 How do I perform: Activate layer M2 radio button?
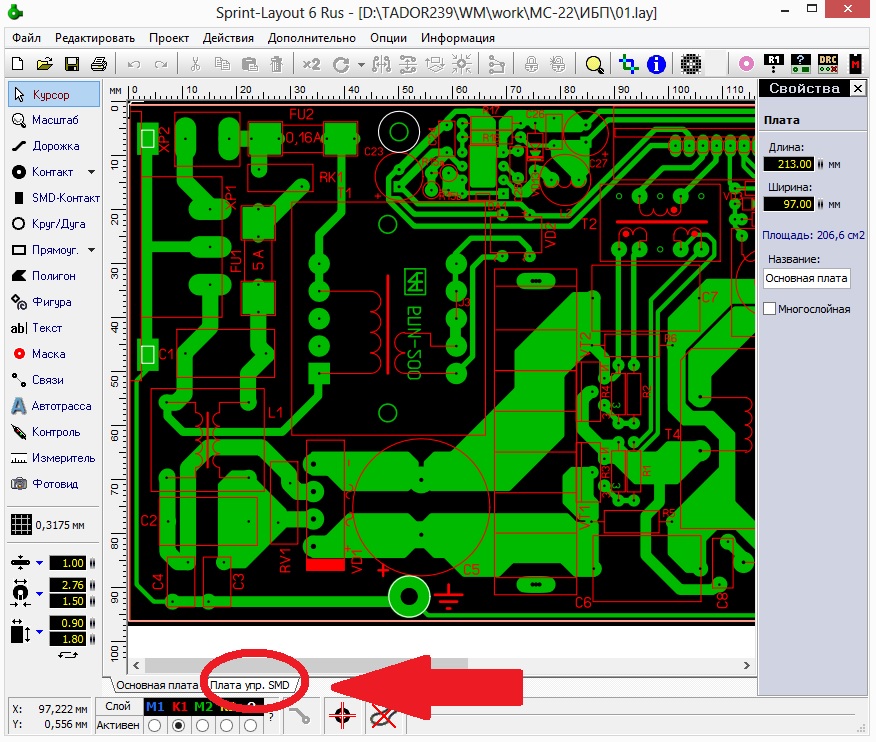point(203,725)
